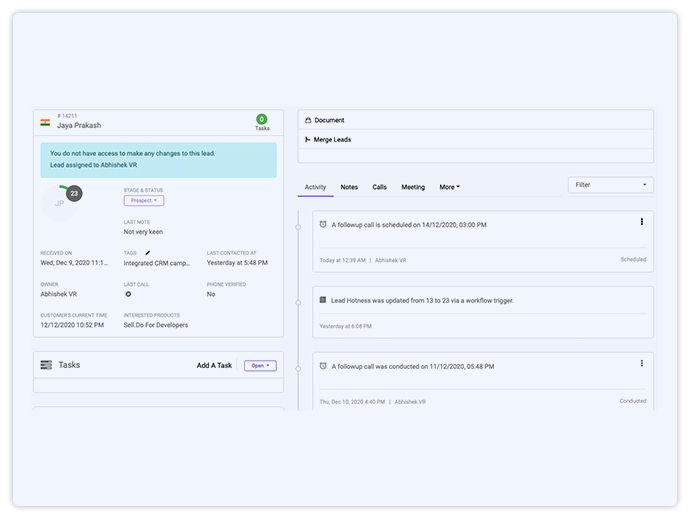Click the followup call conducted activity text
The height and width of the screenshot is (517, 689).
coord(413,366)
